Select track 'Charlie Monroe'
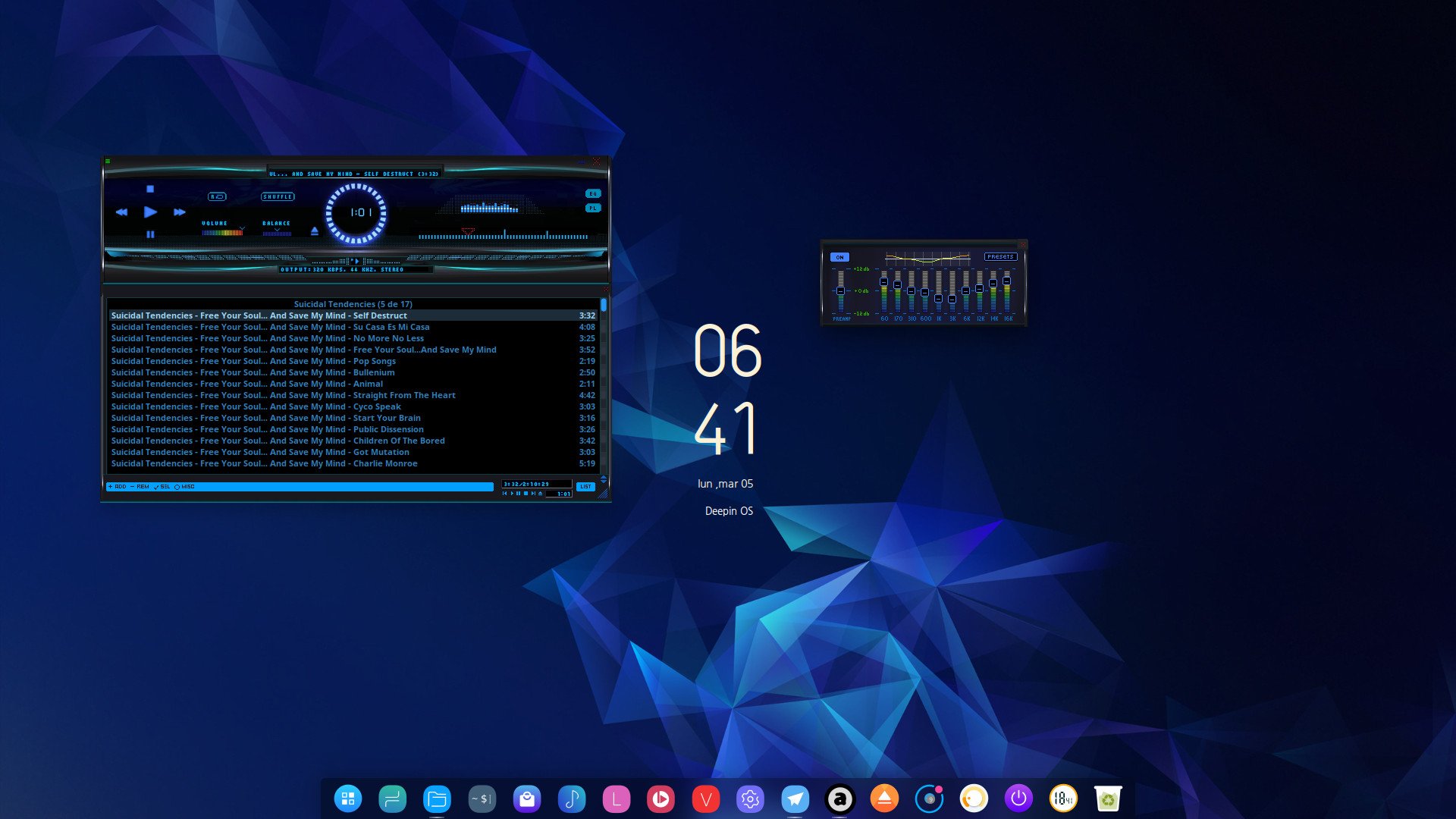Image resolution: width=1456 pixels, height=819 pixels. (353, 464)
